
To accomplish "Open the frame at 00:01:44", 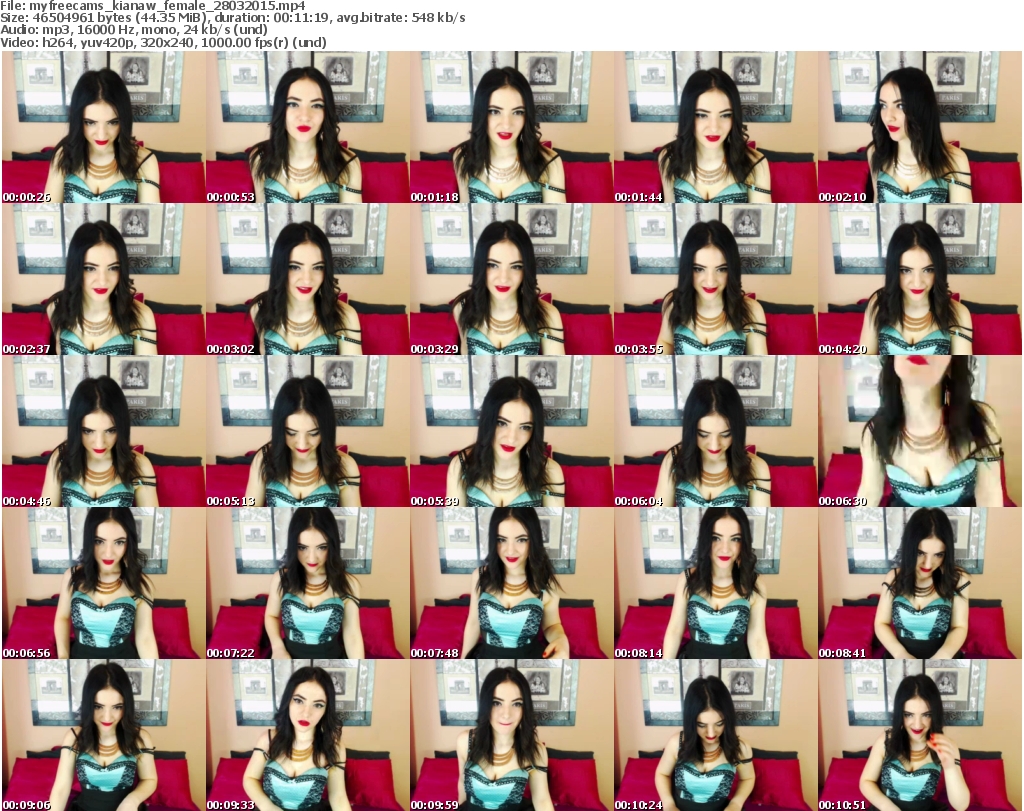I will click(x=715, y=127).
